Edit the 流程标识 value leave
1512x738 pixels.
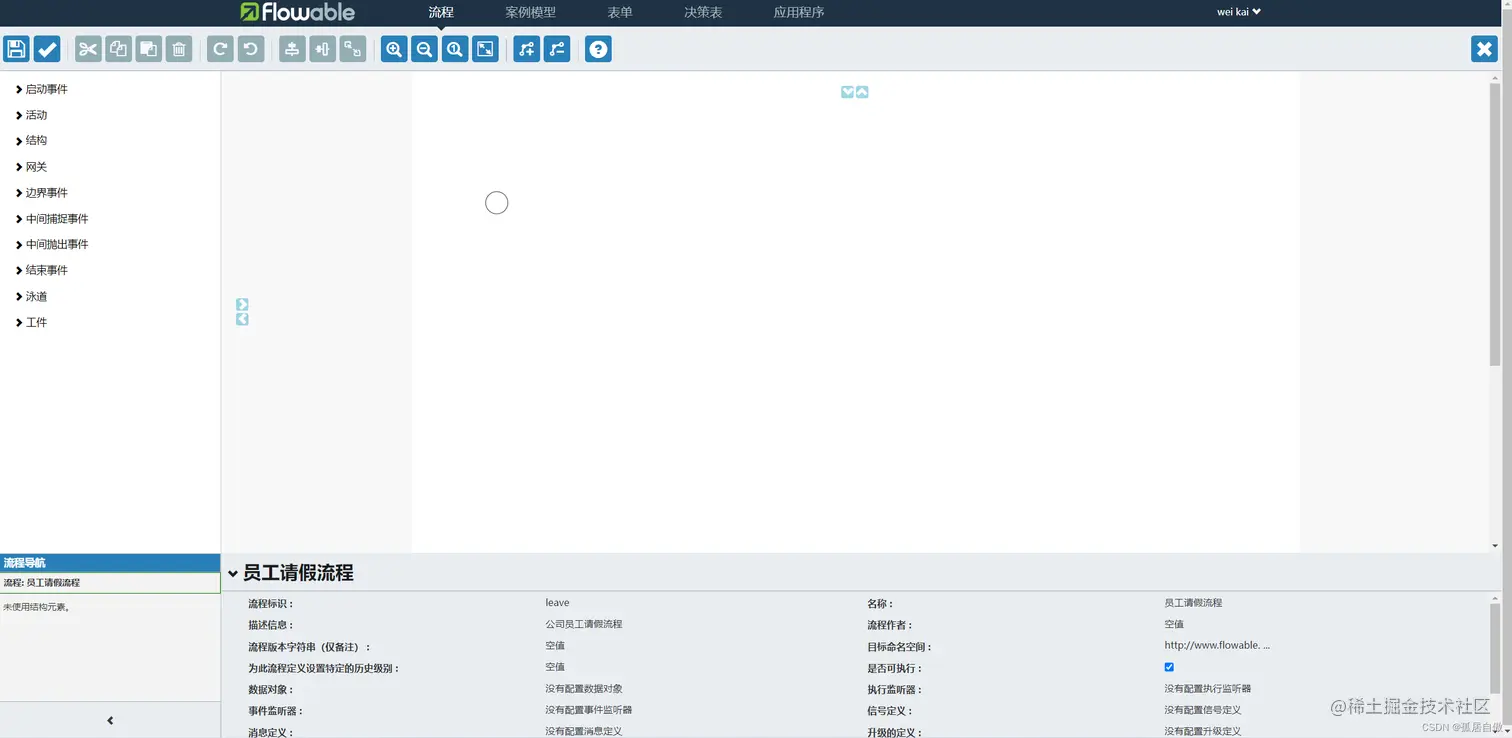pos(557,603)
